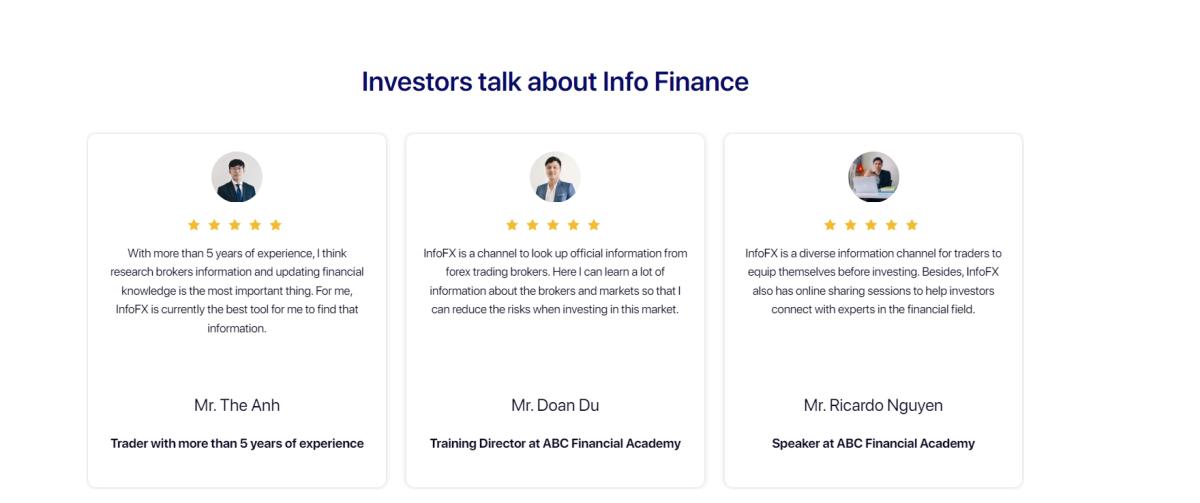The height and width of the screenshot is (503, 1200).
Task: Click the name 'Mr. The Anh'
Action: click(237, 405)
